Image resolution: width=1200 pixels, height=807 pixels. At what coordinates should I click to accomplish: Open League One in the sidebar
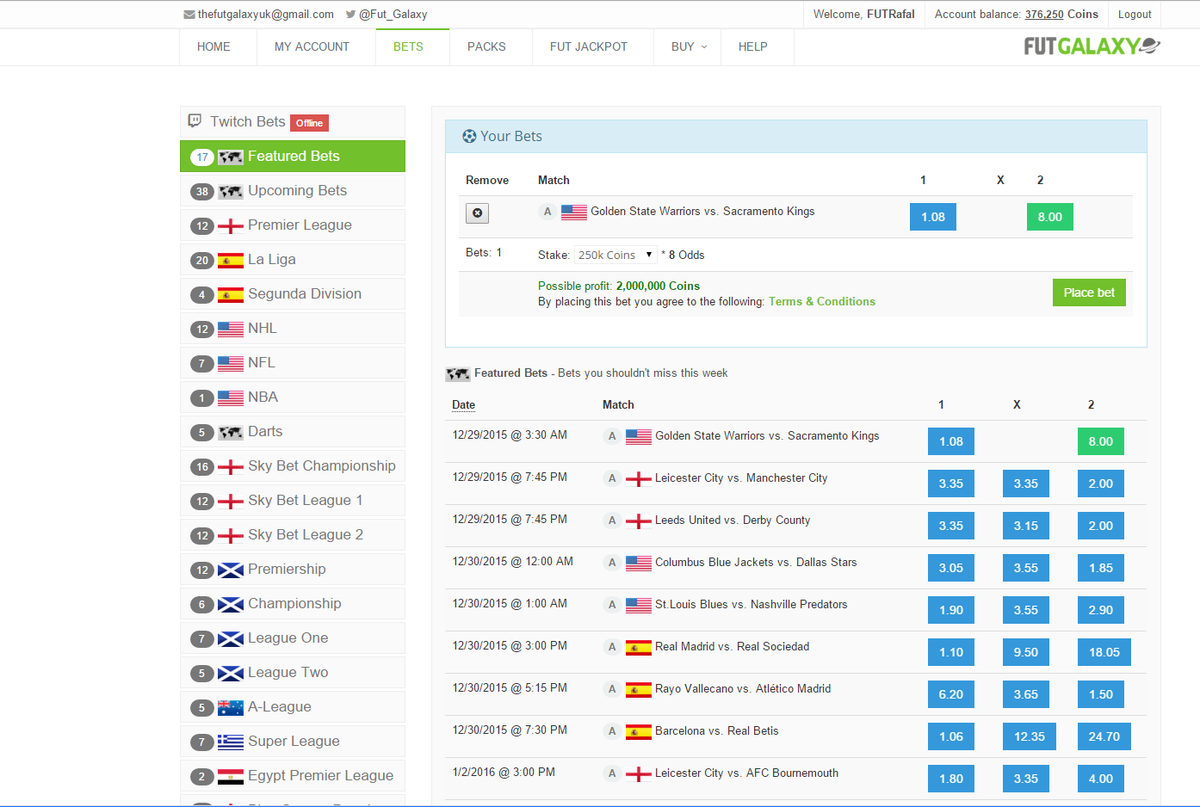tap(292, 638)
